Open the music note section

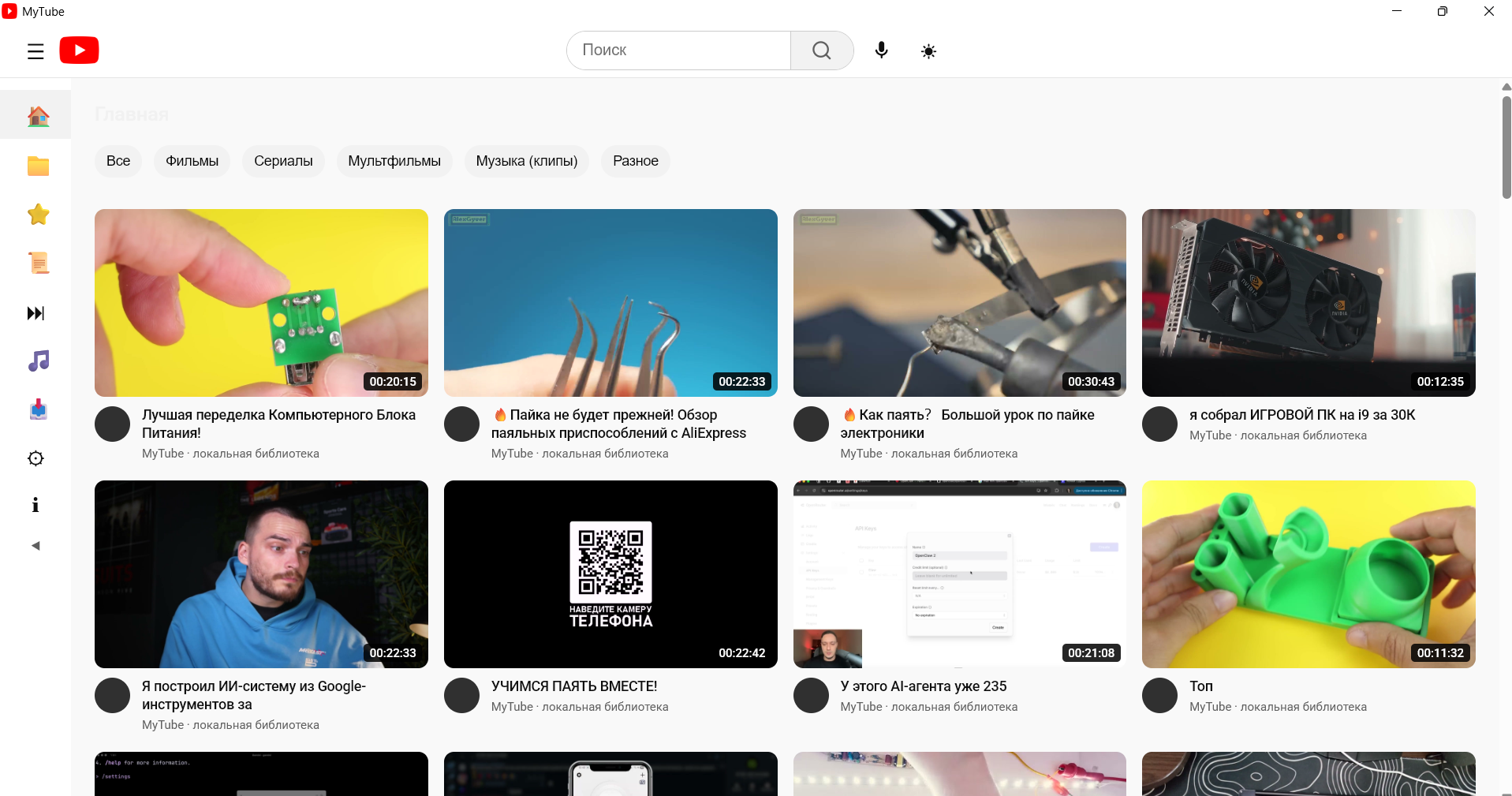pyautogui.click(x=38, y=361)
